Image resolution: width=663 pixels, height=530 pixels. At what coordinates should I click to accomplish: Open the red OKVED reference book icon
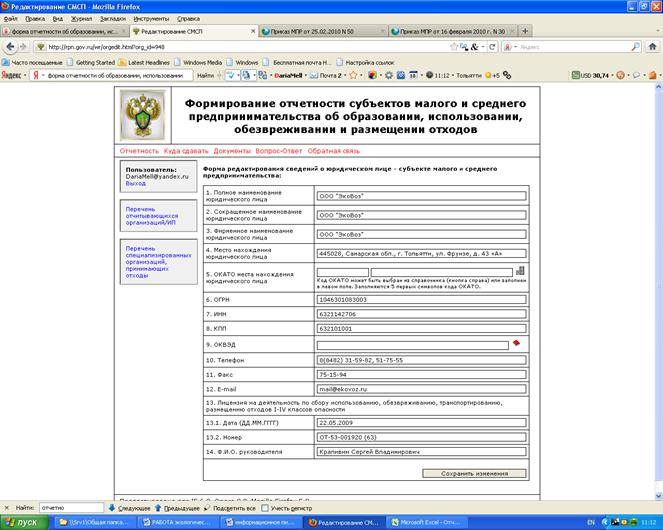tap(516, 343)
